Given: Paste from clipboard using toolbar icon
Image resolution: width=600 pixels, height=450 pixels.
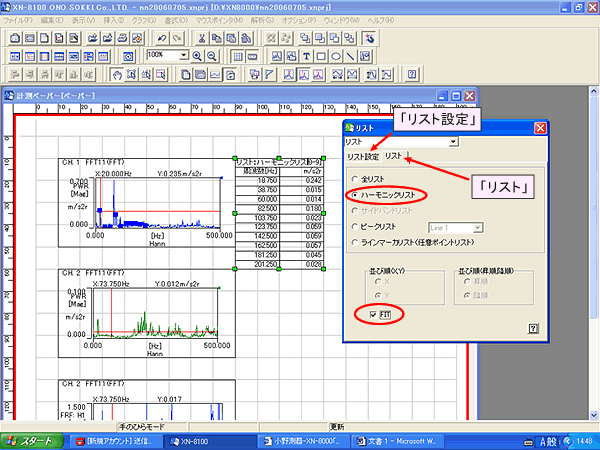Looking at the screenshot, I should 232,38.
